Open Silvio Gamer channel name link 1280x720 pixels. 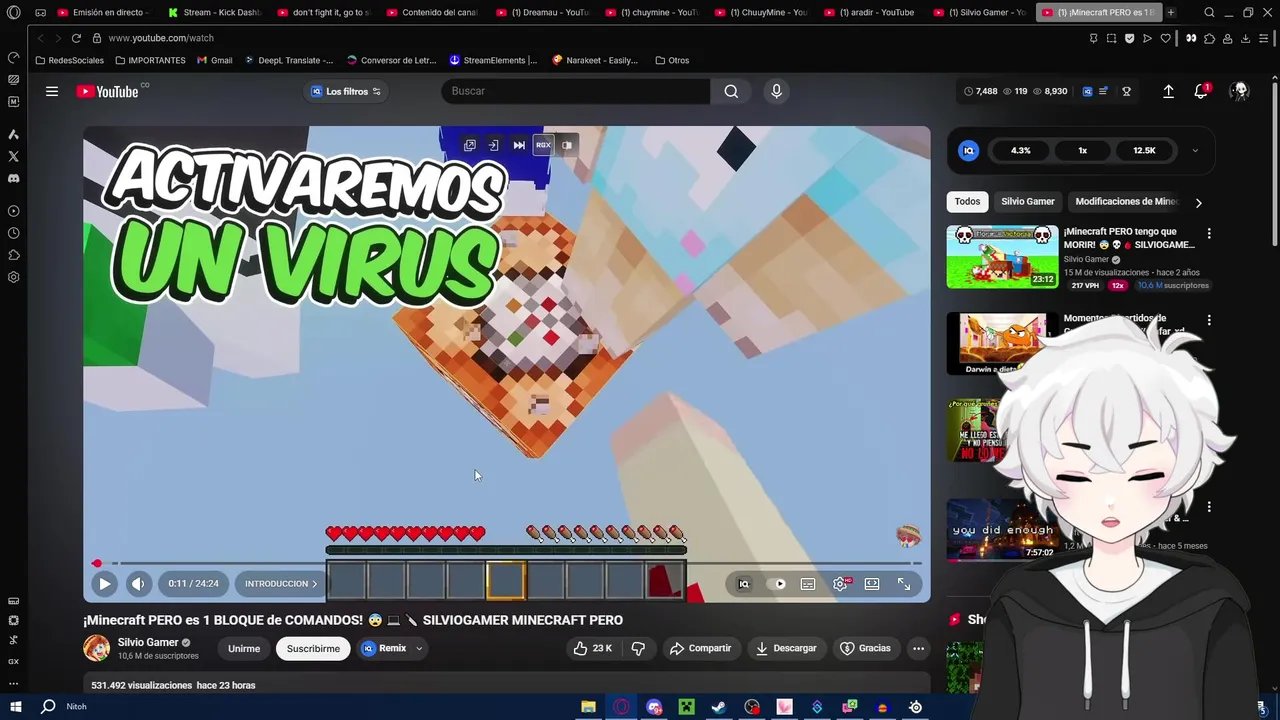[148, 642]
